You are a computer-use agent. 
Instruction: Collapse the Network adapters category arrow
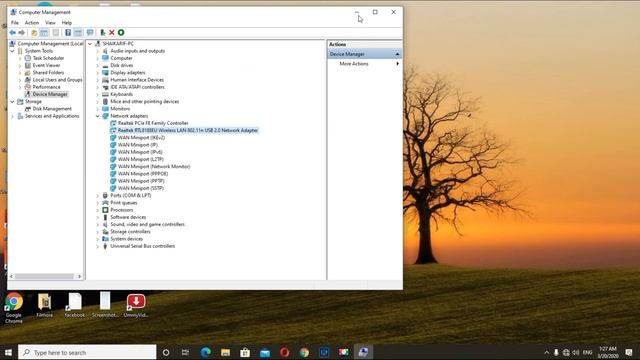pyautogui.click(x=98, y=116)
